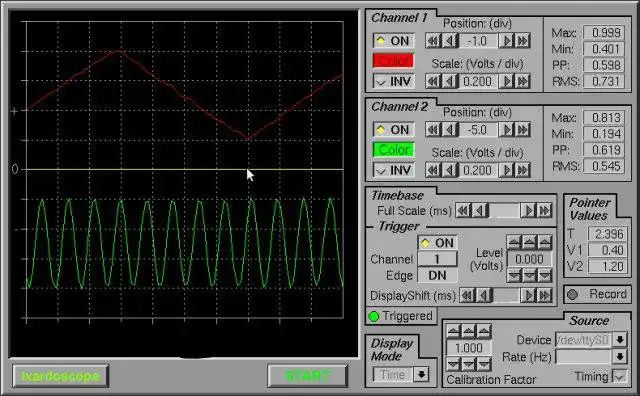Fast-decrease Channel 2 position with double-left arrow

click(433, 130)
